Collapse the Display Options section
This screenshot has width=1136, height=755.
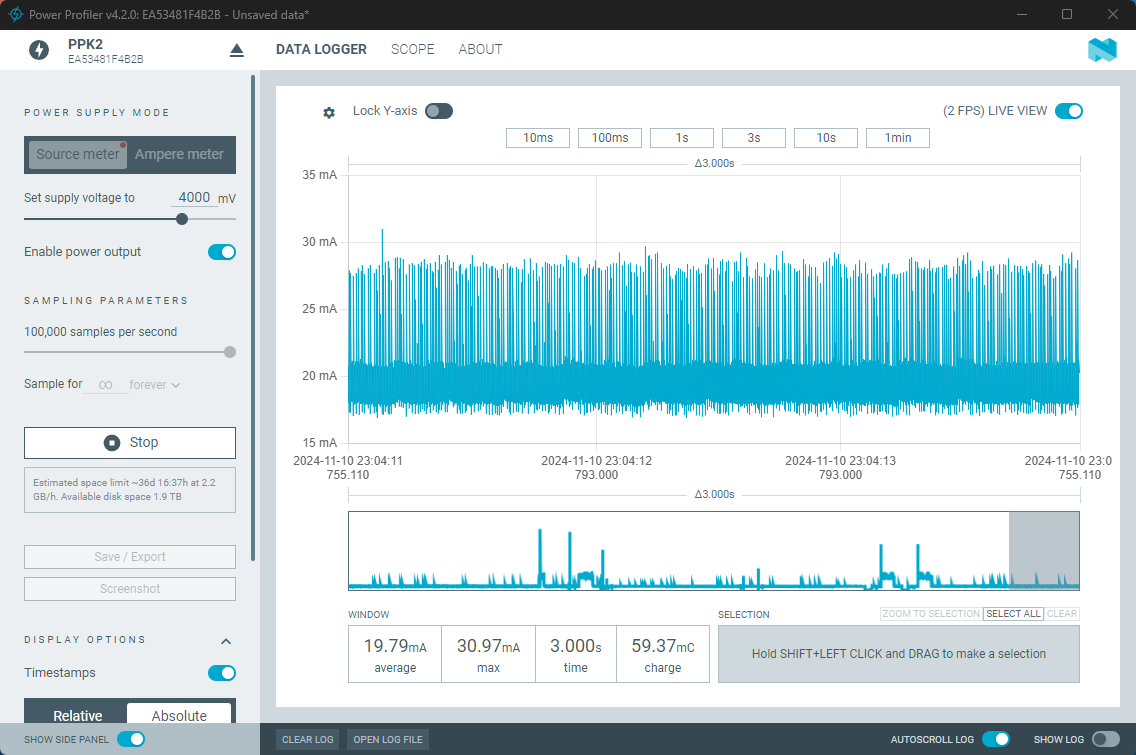[x=226, y=641]
